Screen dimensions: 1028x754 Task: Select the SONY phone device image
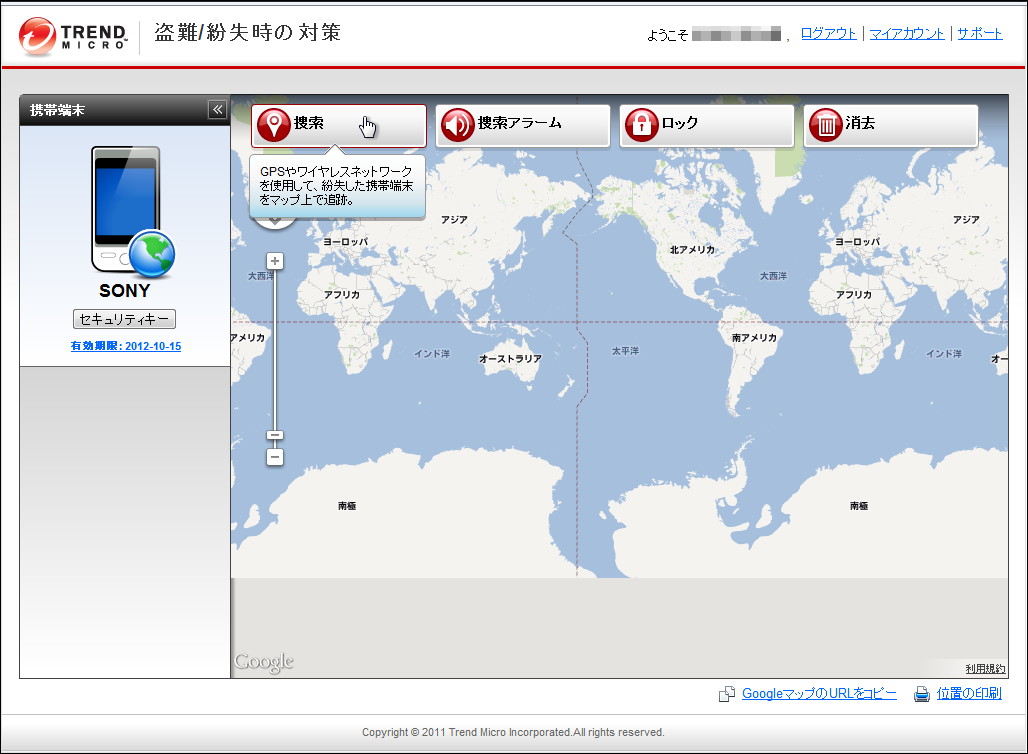(x=132, y=211)
